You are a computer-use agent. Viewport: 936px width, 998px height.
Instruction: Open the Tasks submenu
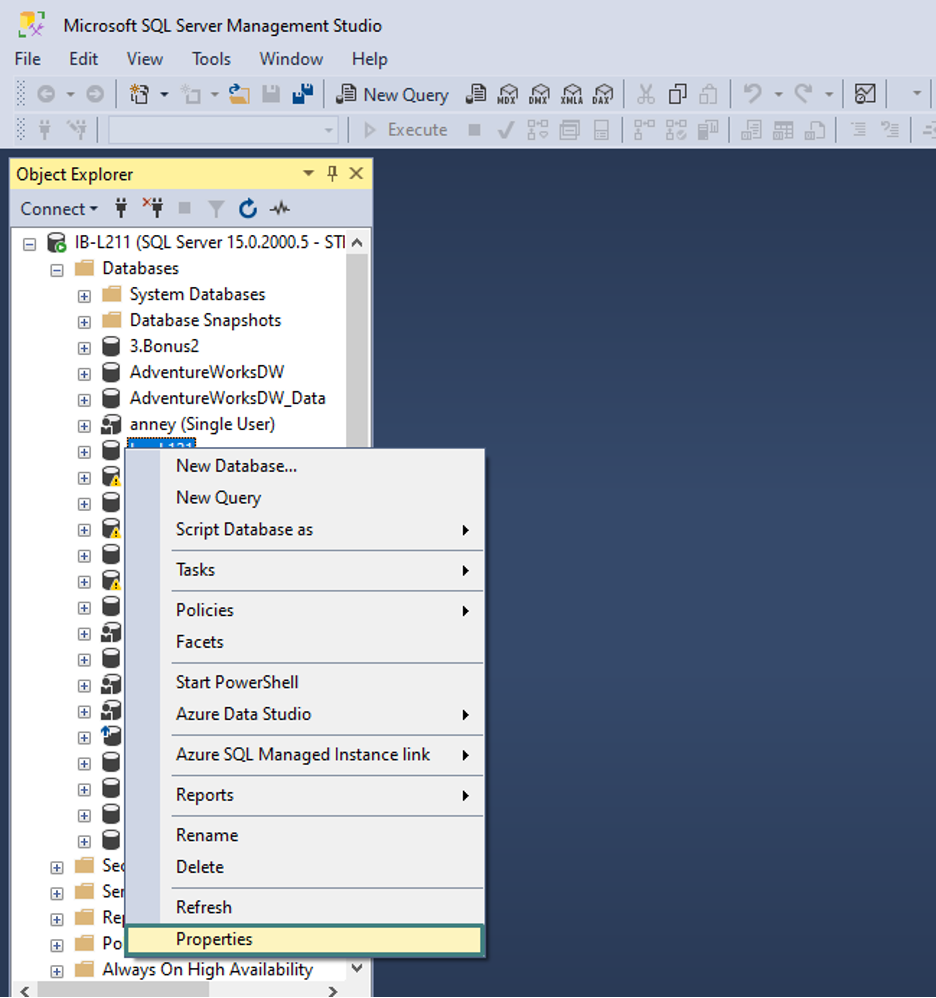[x=304, y=570]
